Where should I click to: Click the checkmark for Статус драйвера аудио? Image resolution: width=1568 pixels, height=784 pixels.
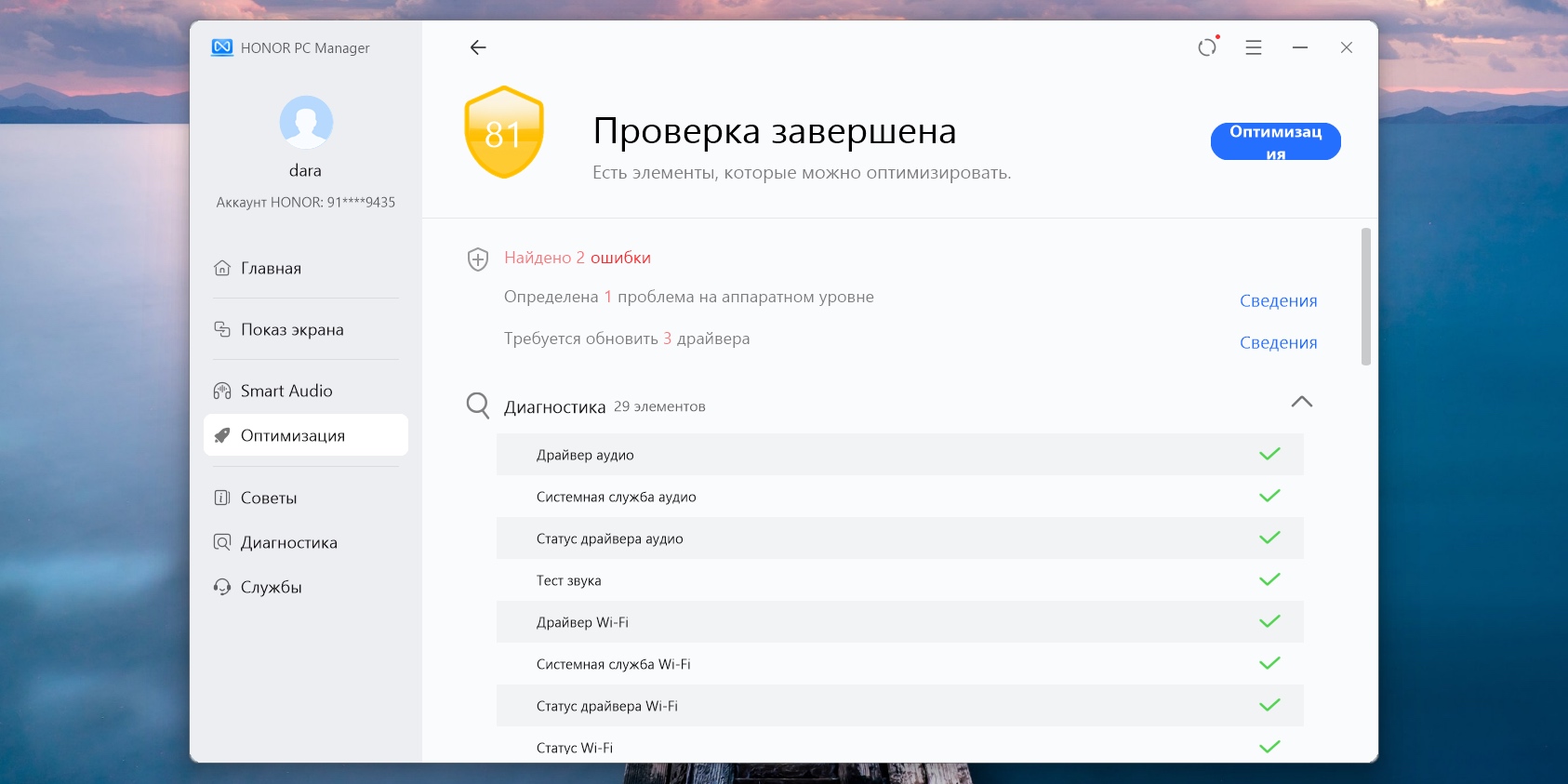[1269, 538]
